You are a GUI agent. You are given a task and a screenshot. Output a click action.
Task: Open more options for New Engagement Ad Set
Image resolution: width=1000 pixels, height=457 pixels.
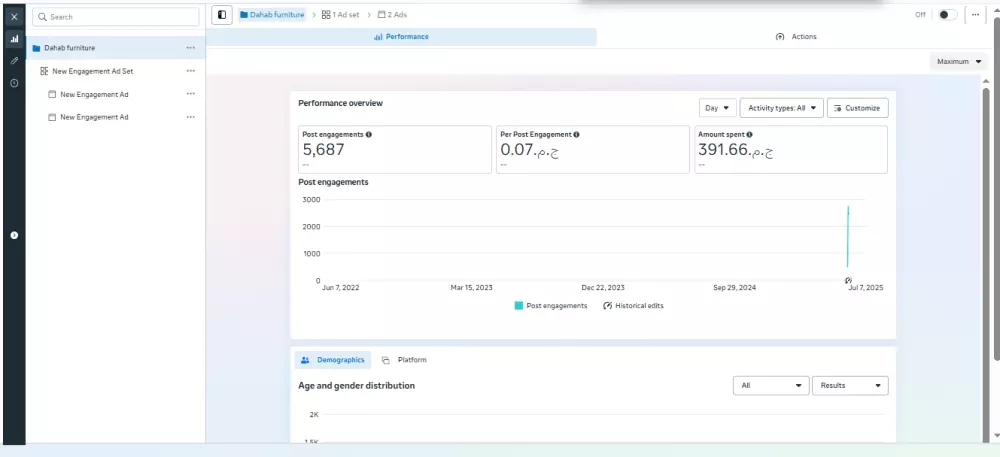pos(191,71)
